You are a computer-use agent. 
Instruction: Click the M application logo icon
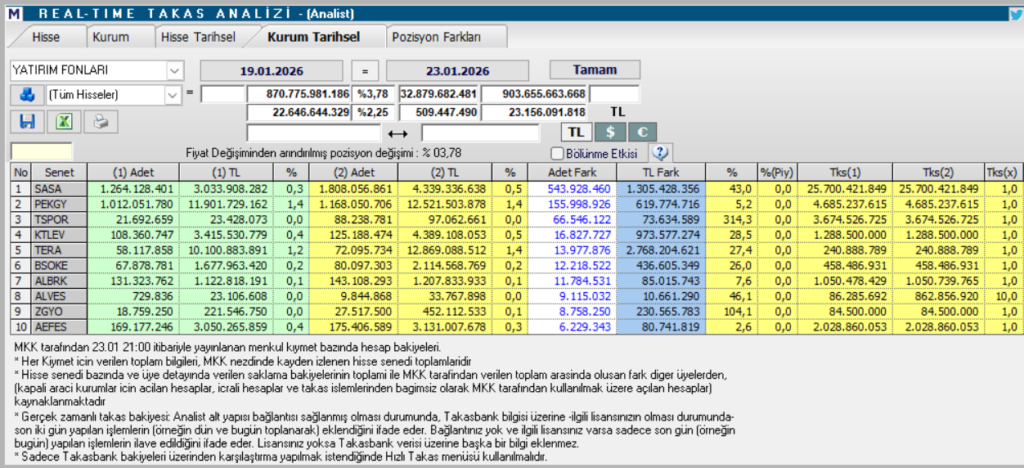tap(14, 13)
